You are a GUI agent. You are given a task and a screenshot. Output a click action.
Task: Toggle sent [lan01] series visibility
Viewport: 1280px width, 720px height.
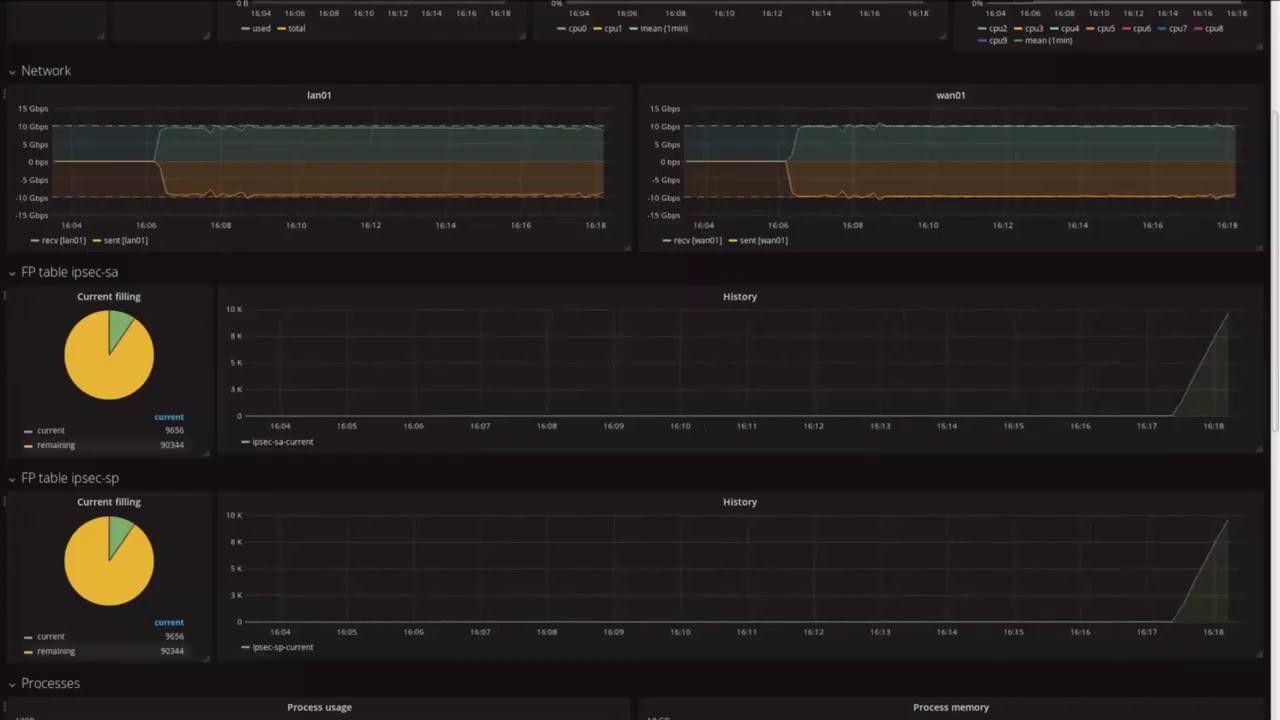point(120,240)
